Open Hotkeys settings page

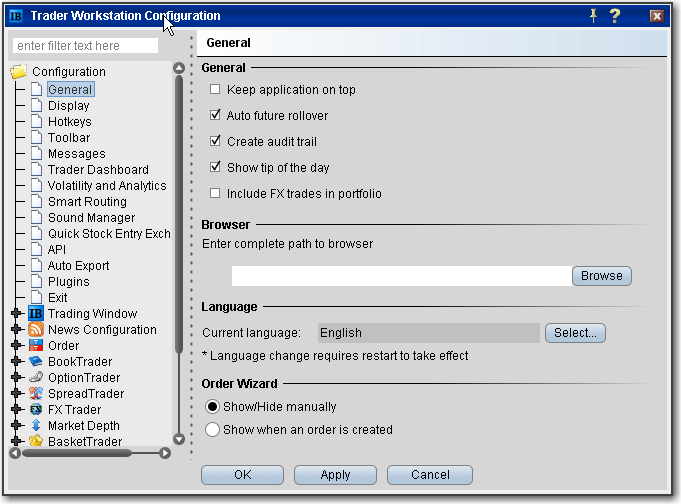[x=70, y=122]
